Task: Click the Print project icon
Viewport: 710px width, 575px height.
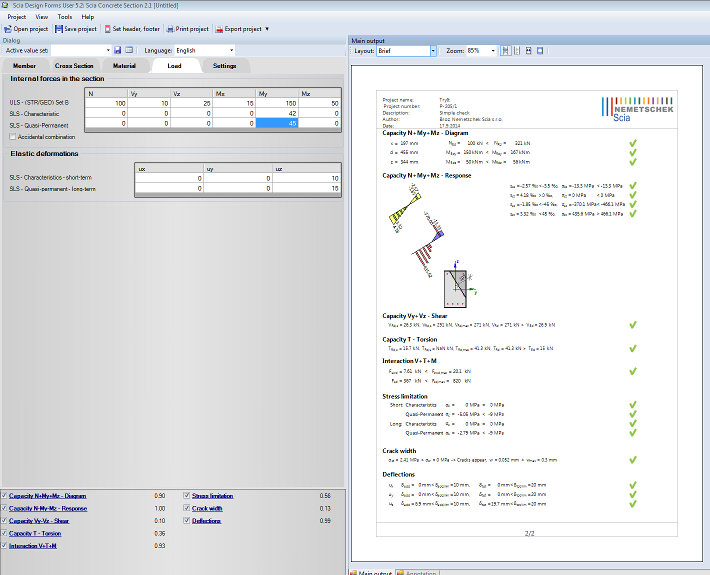Action: coord(170,29)
